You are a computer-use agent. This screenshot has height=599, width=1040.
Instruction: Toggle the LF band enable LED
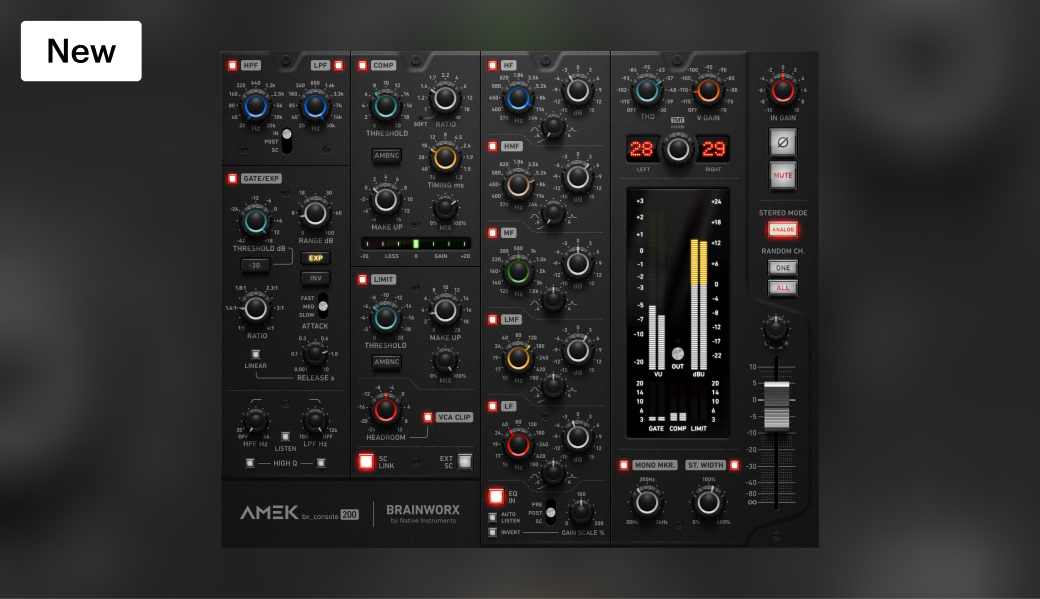492,406
